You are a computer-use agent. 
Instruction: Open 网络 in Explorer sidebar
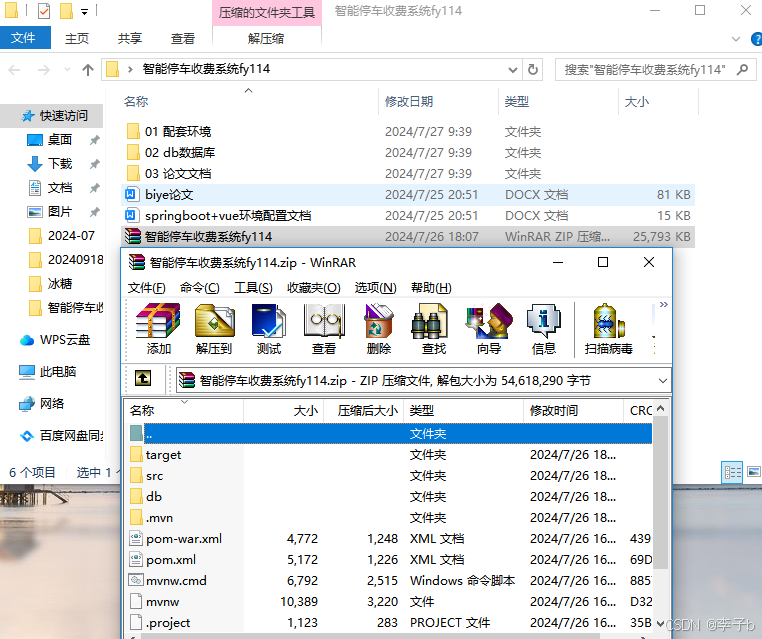[42, 403]
